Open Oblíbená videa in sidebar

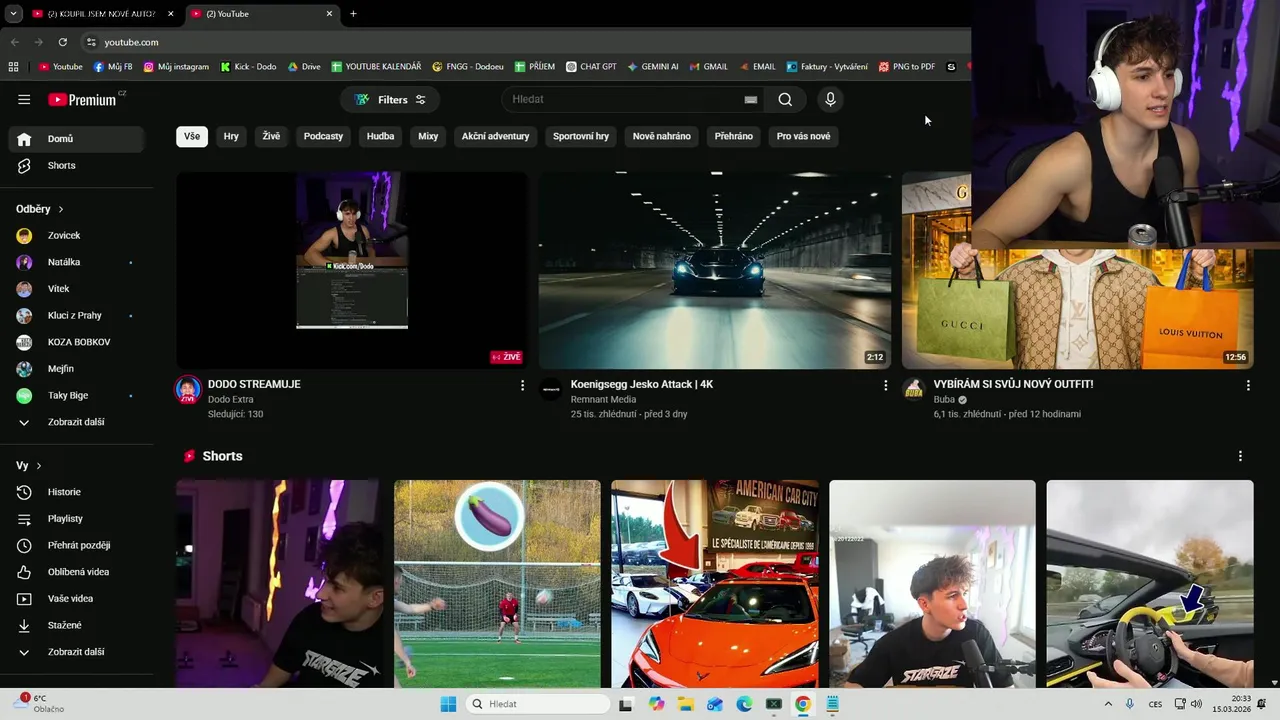(x=77, y=572)
